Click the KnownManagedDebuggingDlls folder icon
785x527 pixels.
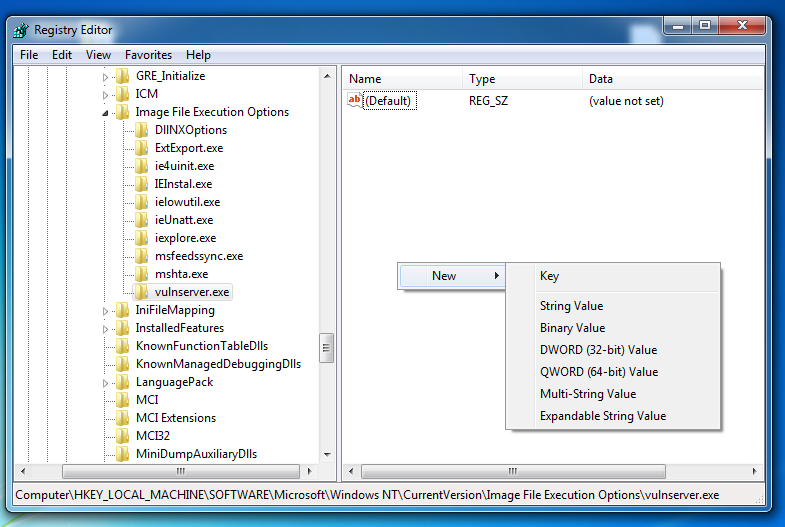point(122,364)
